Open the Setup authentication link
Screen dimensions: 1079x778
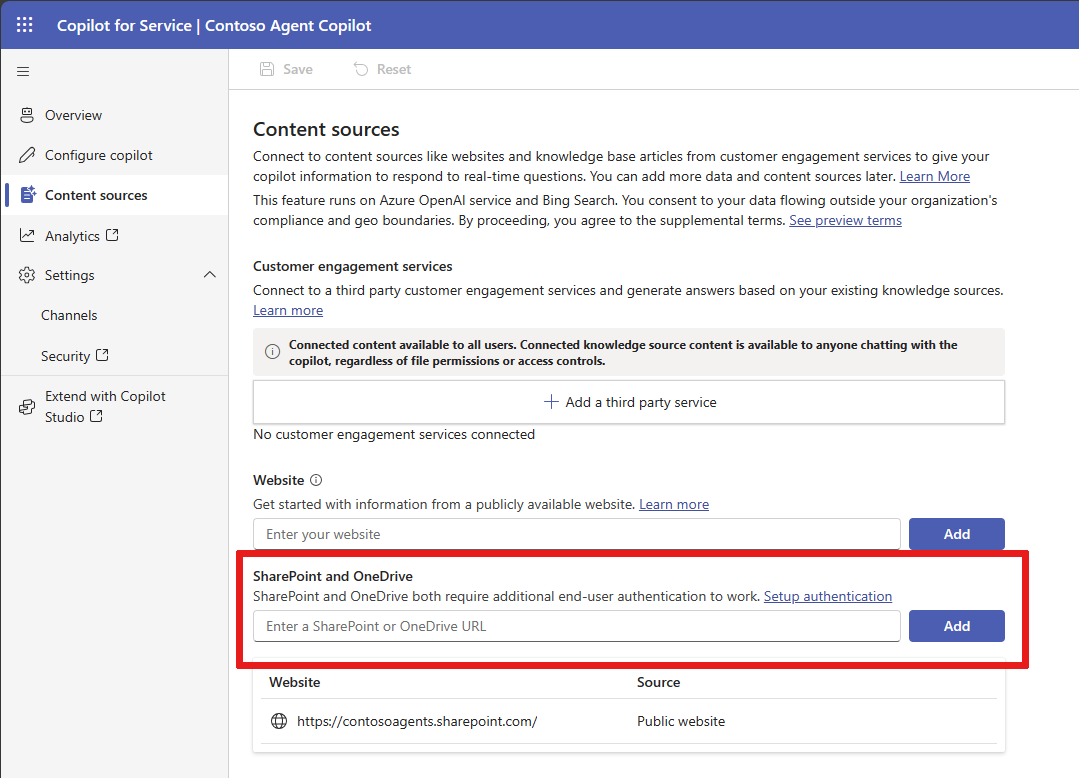pyautogui.click(x=827, y=596)
